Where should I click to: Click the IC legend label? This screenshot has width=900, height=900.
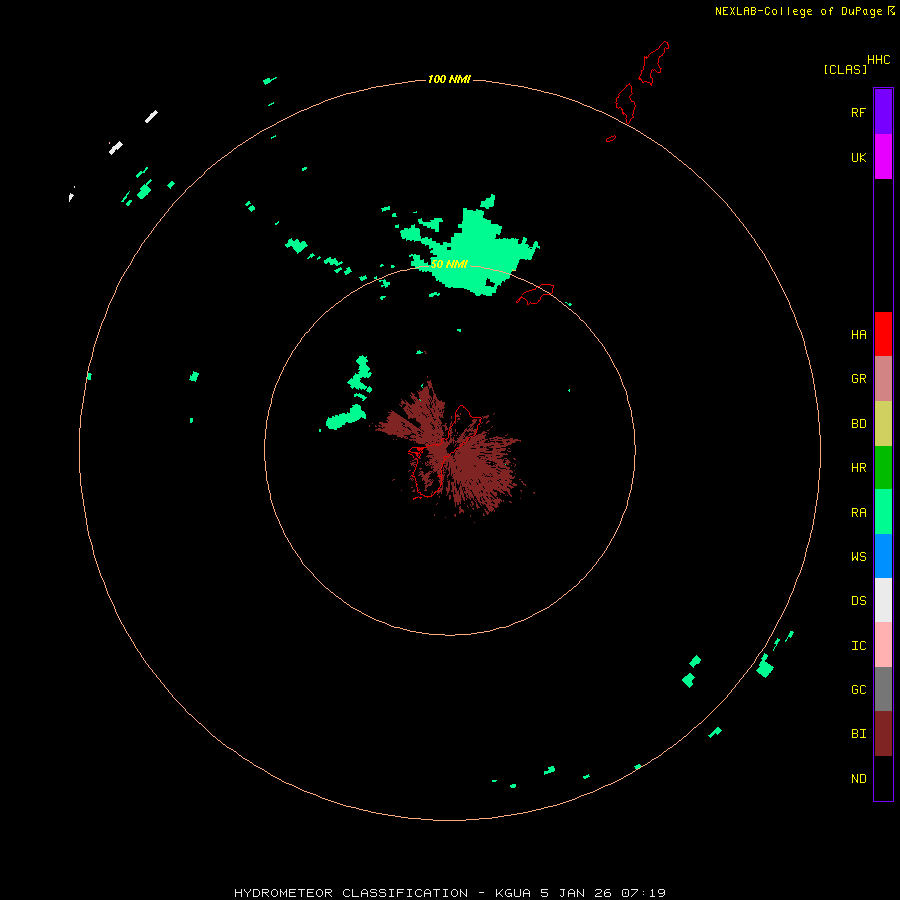(x=858, y=646)
